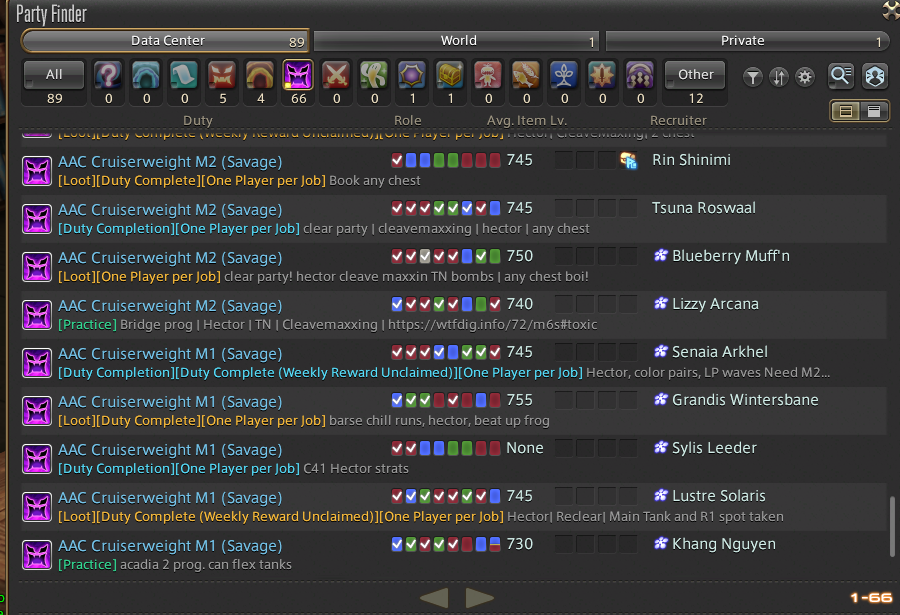The width and height of the screenshot is (900, 615).
Task: Select the green cactuar Gold Saucer icon
Action: (x=374, y=75)
